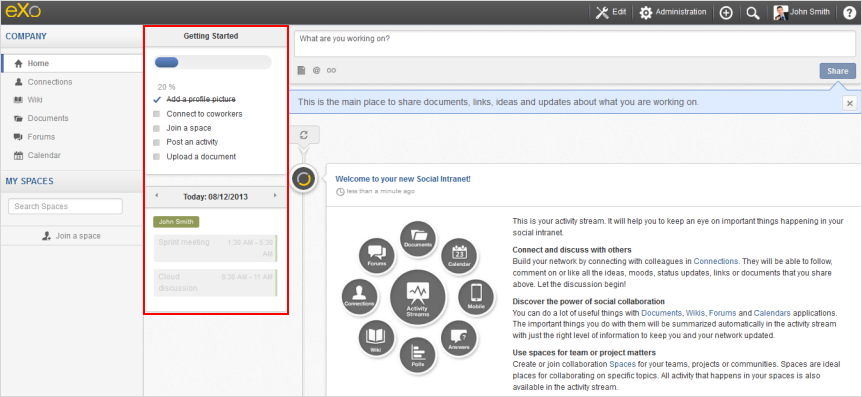862x397 pixels.
Task: Follow the Spaces link in welcome text
Action: 622,365
